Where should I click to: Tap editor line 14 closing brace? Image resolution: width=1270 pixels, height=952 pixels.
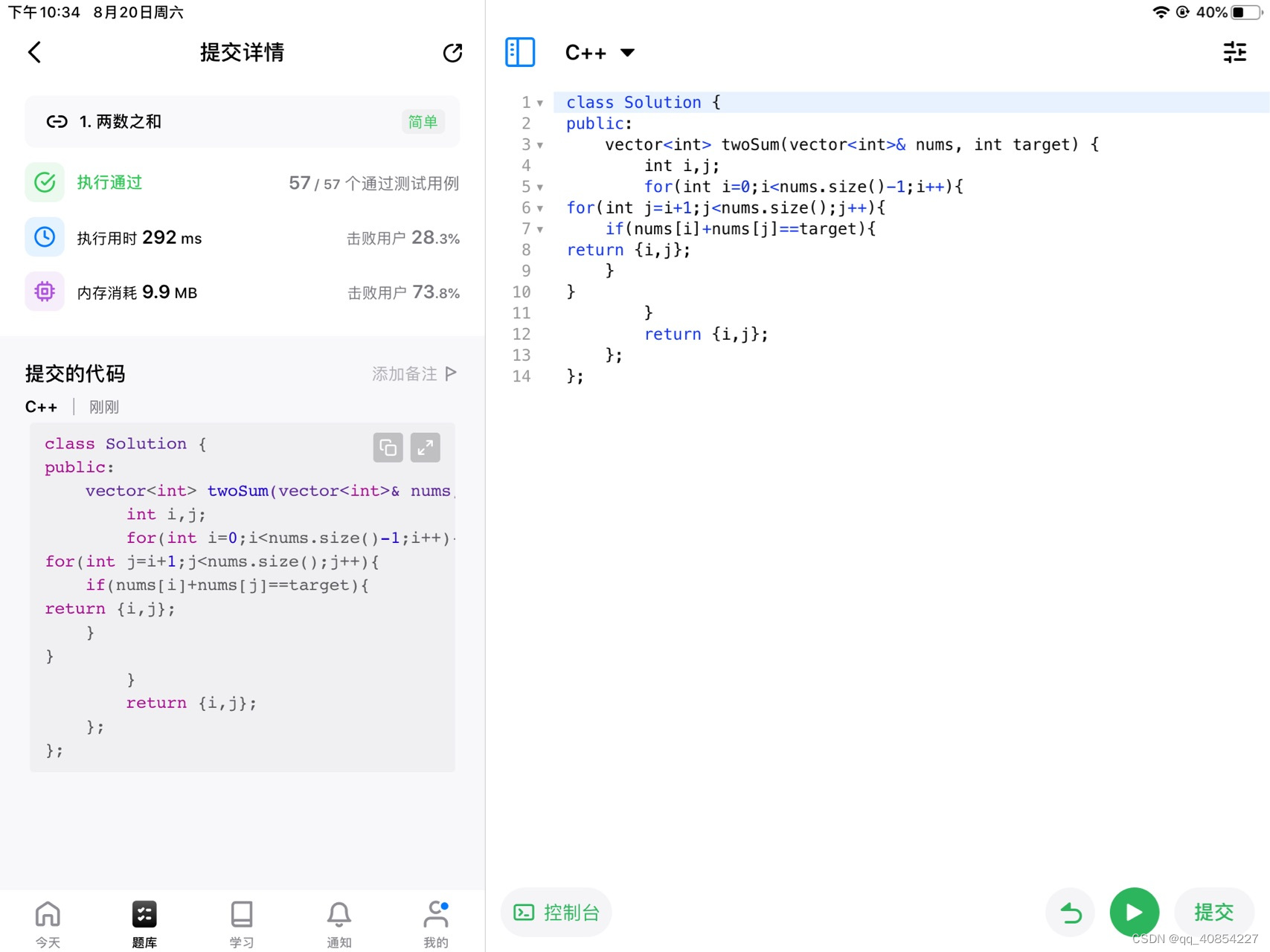[x=574, y=376]
